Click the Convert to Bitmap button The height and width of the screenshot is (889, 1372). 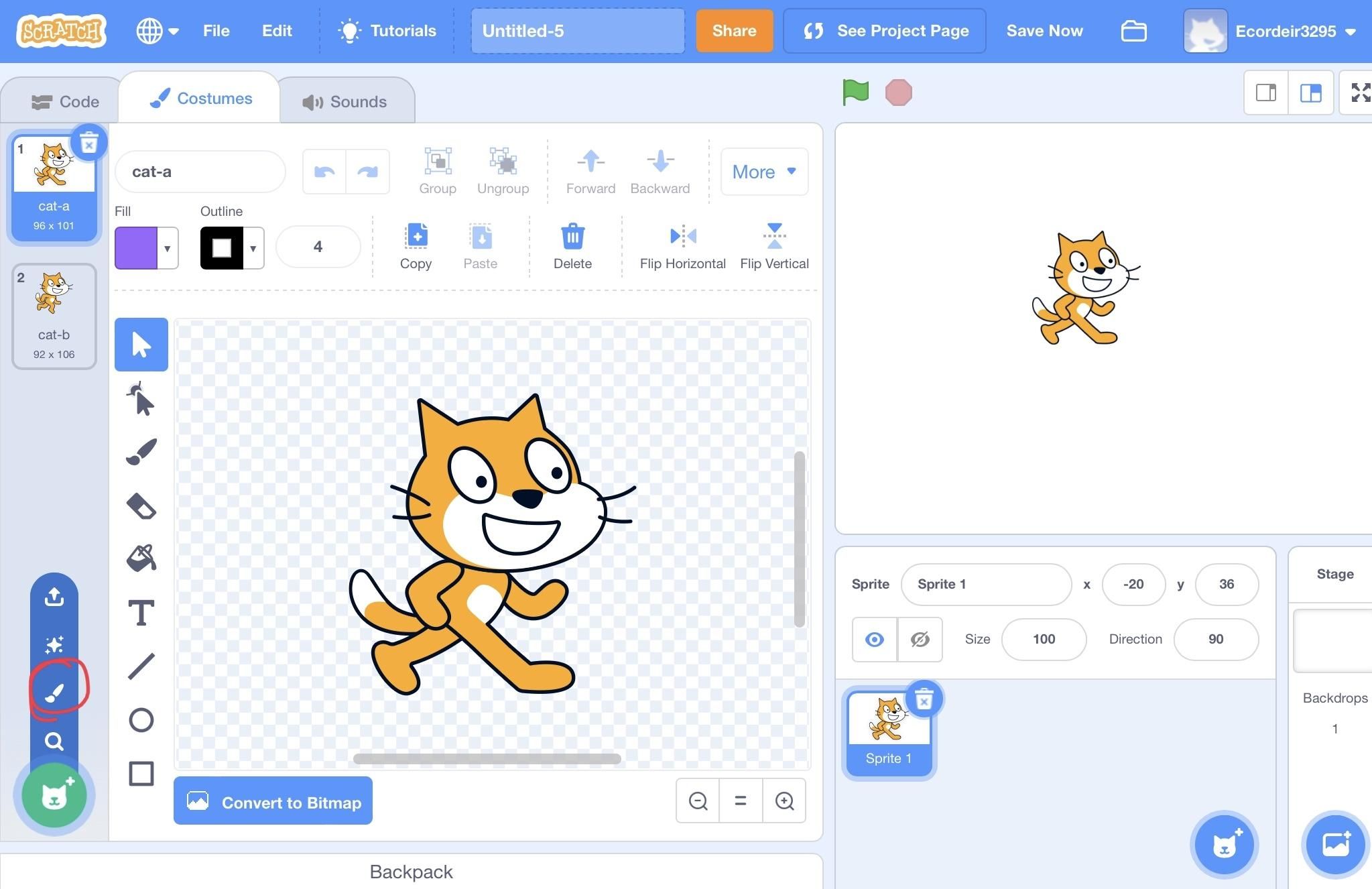[x=272, y=801]
